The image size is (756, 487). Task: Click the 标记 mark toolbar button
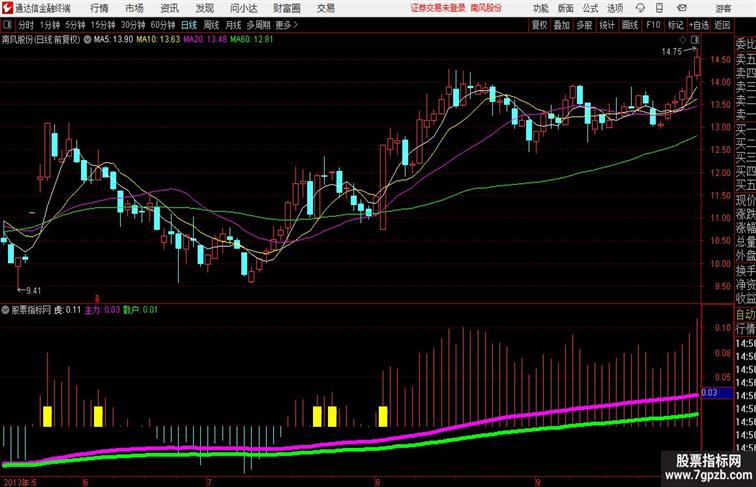coord(675,25)
